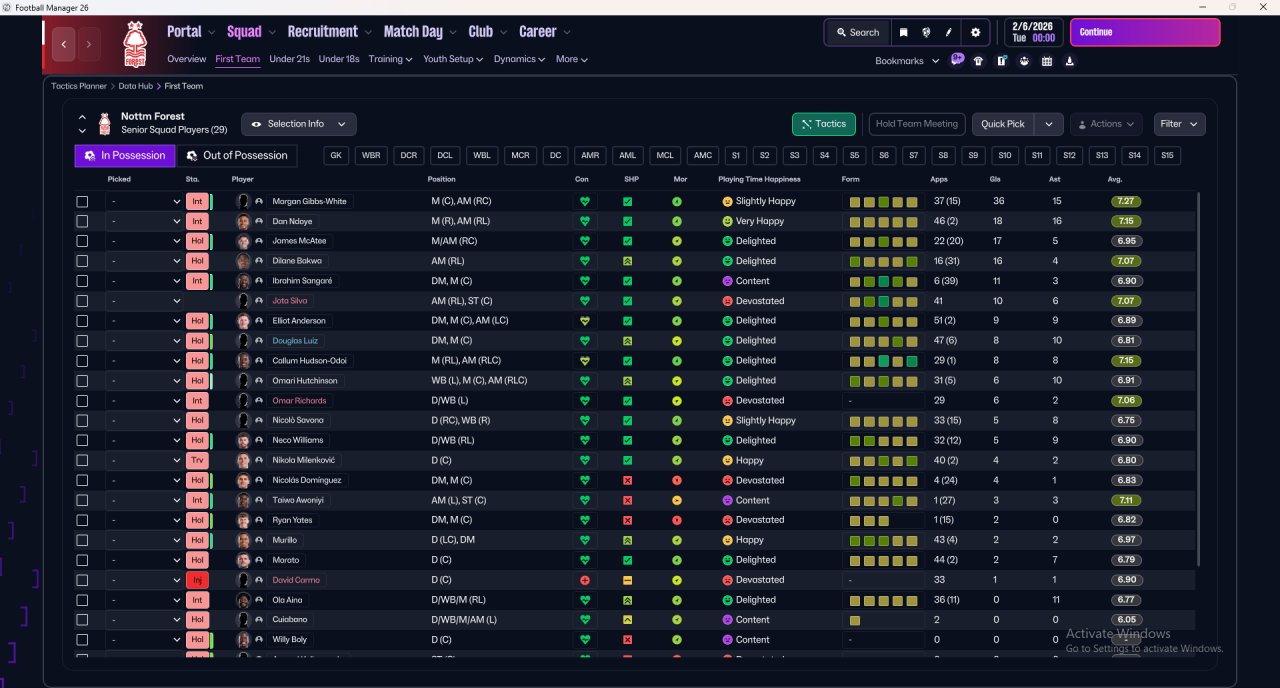Screen dimensions: 1280x688
Task: Open the Picked dropdown for Morgan Gibbs-White
Action: pos(144,201)
